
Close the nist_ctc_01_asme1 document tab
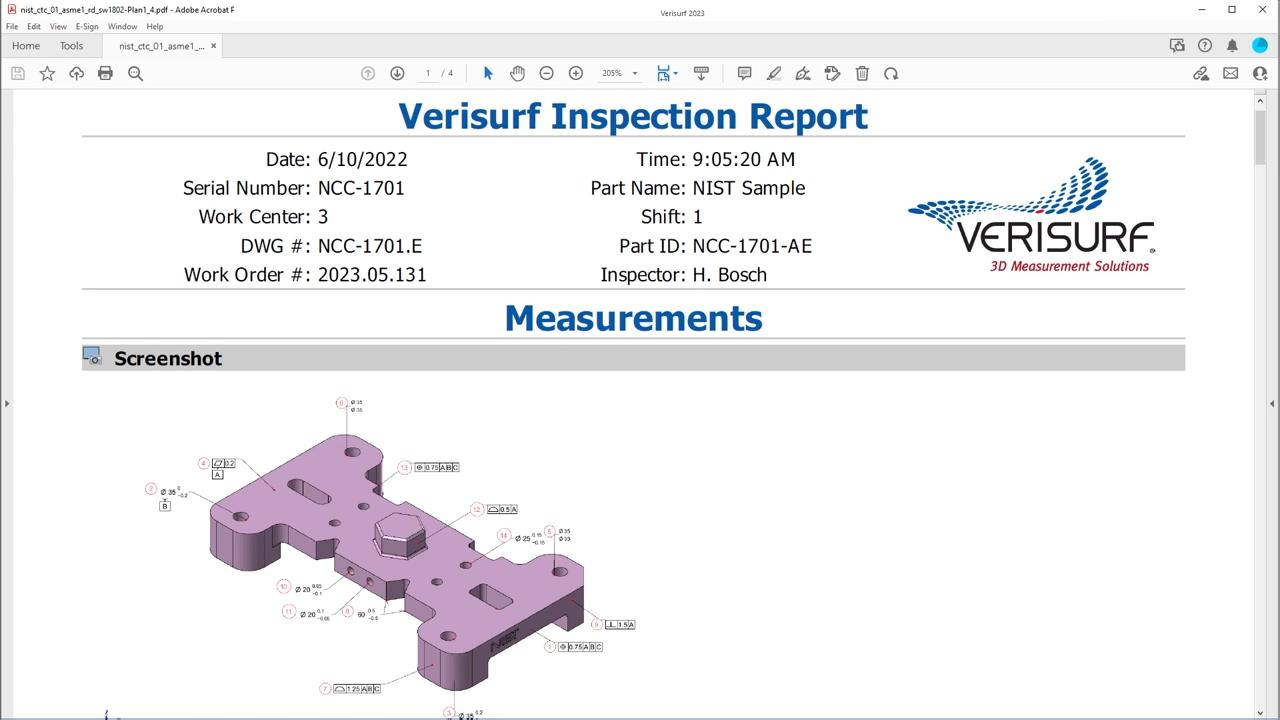point(213,46)
